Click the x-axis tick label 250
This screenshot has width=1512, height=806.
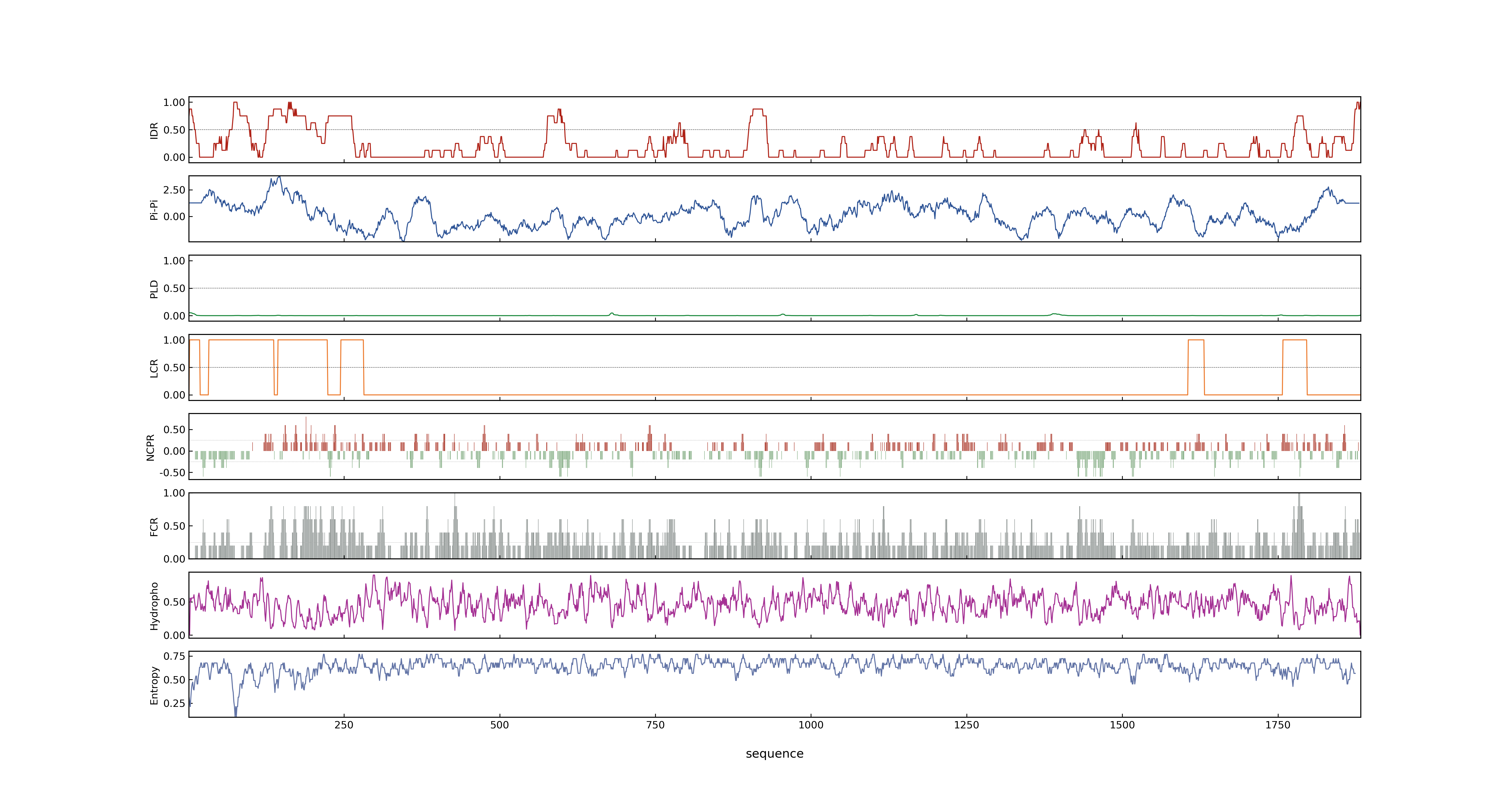[344, 725]
